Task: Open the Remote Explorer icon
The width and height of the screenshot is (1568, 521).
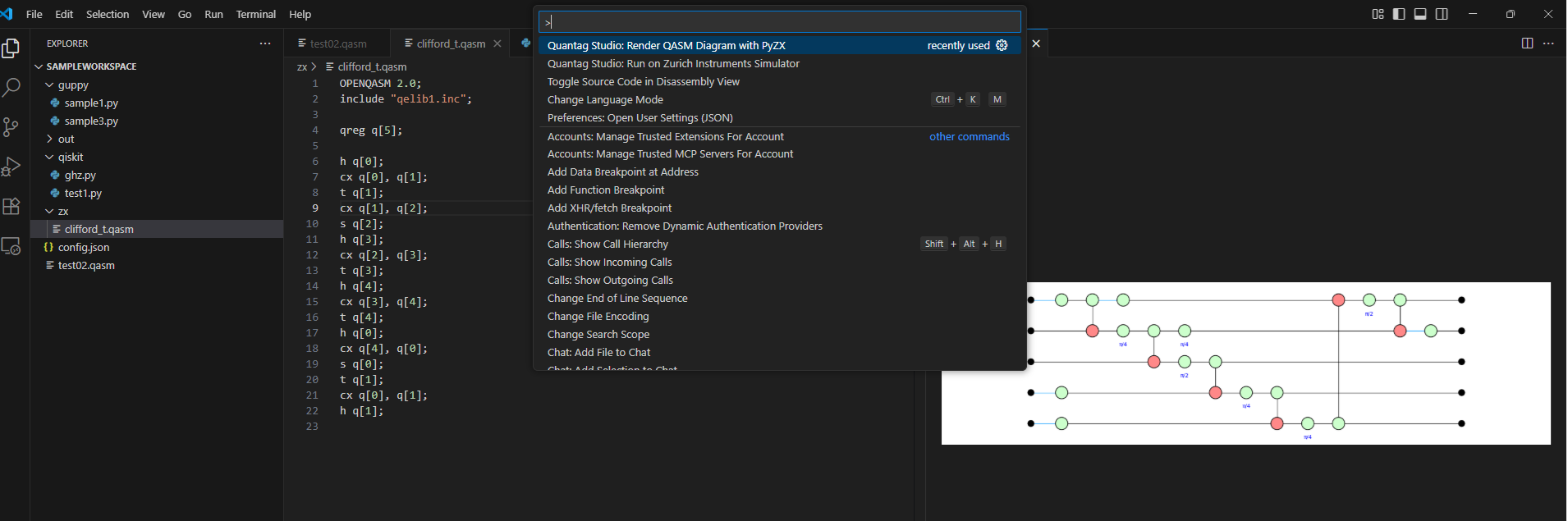Action: click(x=11, y=245)
